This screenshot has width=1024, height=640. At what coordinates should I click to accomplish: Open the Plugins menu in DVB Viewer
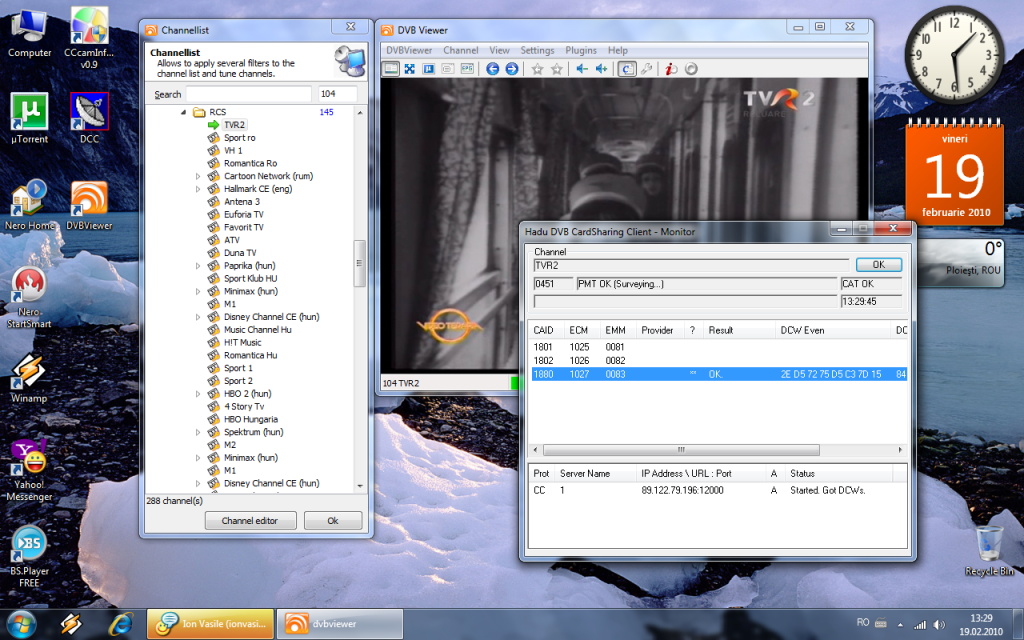pyautogui.click(x=580, y=50)
